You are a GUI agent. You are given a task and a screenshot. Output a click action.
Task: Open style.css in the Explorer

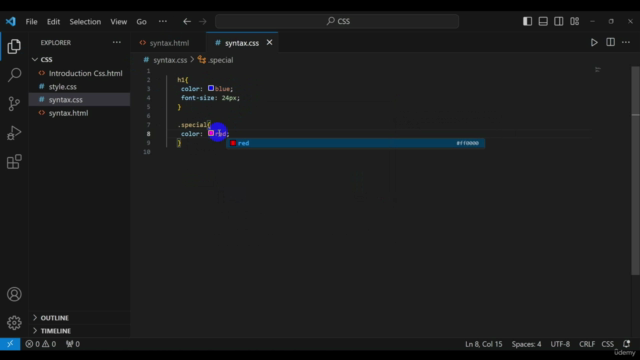click(62, 87)
